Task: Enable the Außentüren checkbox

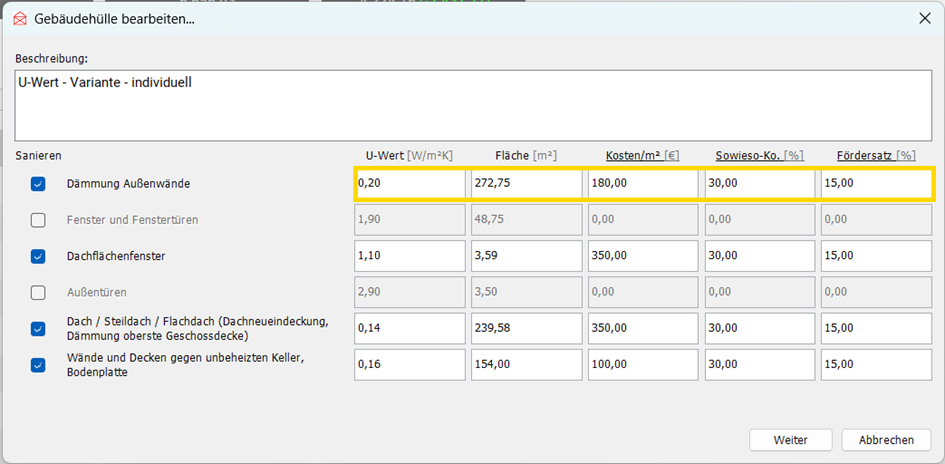Action: click(38, 293)
